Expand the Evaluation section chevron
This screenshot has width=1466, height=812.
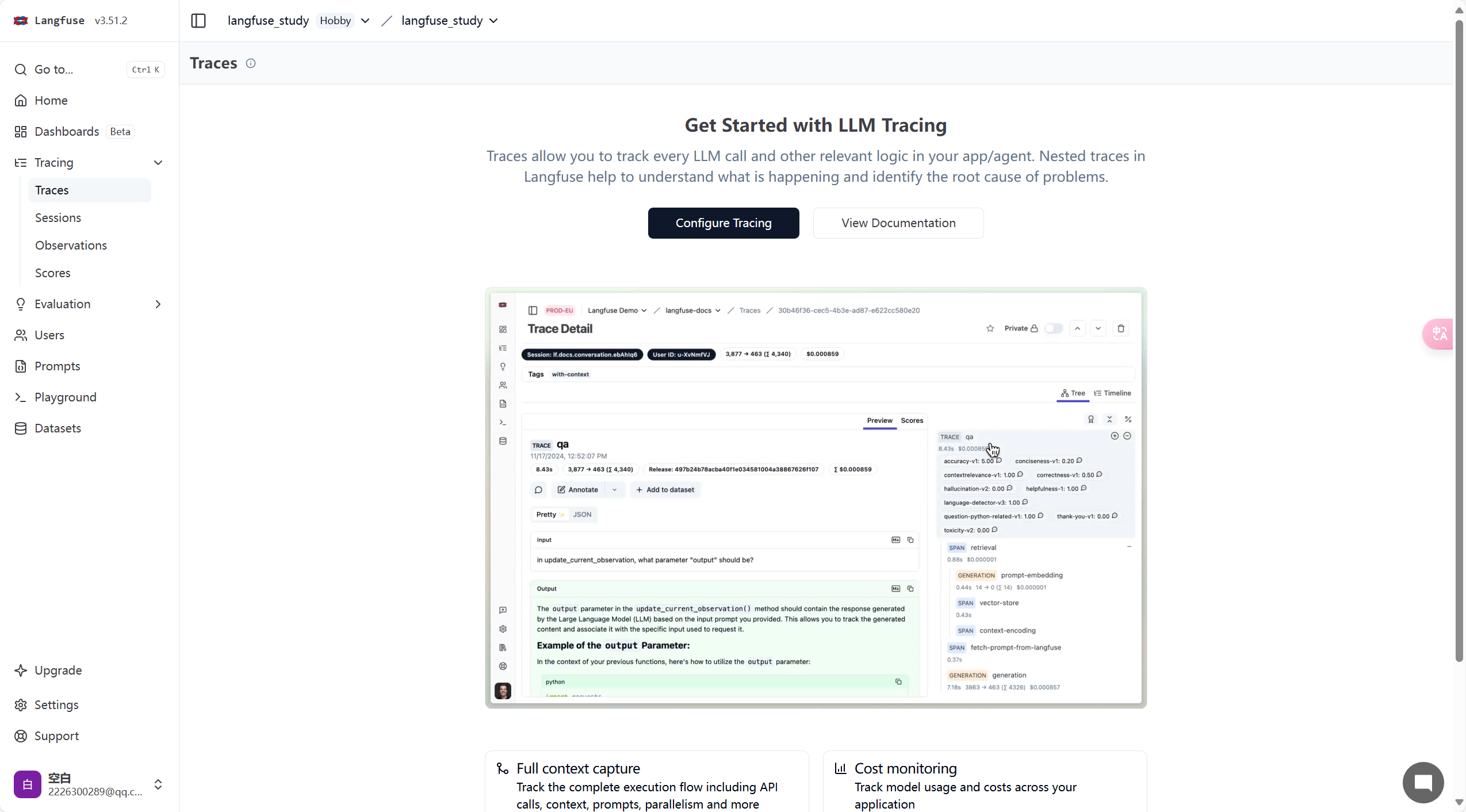tap(158, 304)
